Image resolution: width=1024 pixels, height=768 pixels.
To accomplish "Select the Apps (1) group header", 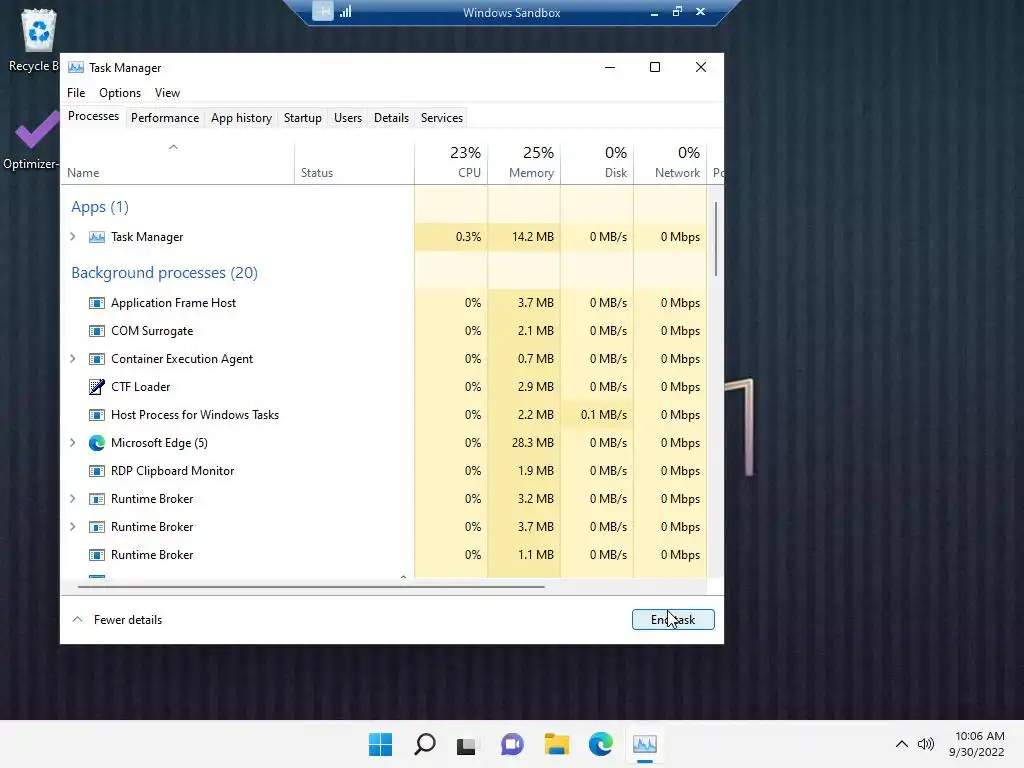I will click(100, 207).
